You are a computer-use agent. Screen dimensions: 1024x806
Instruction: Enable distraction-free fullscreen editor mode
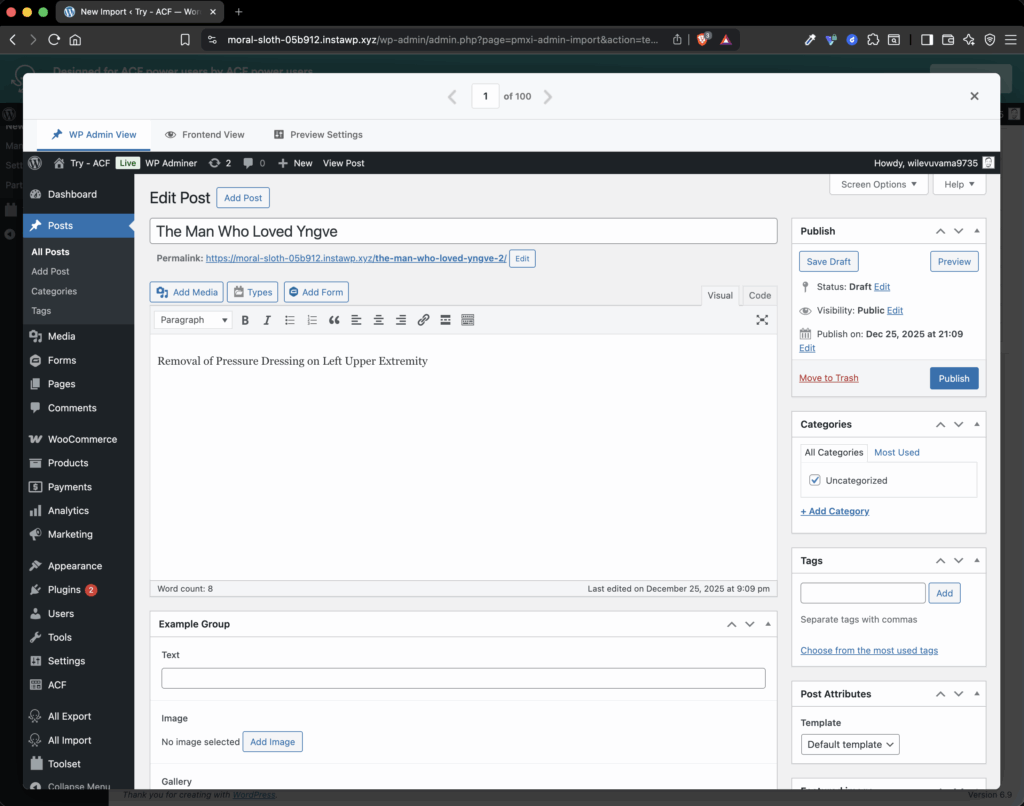pos(762,320)
